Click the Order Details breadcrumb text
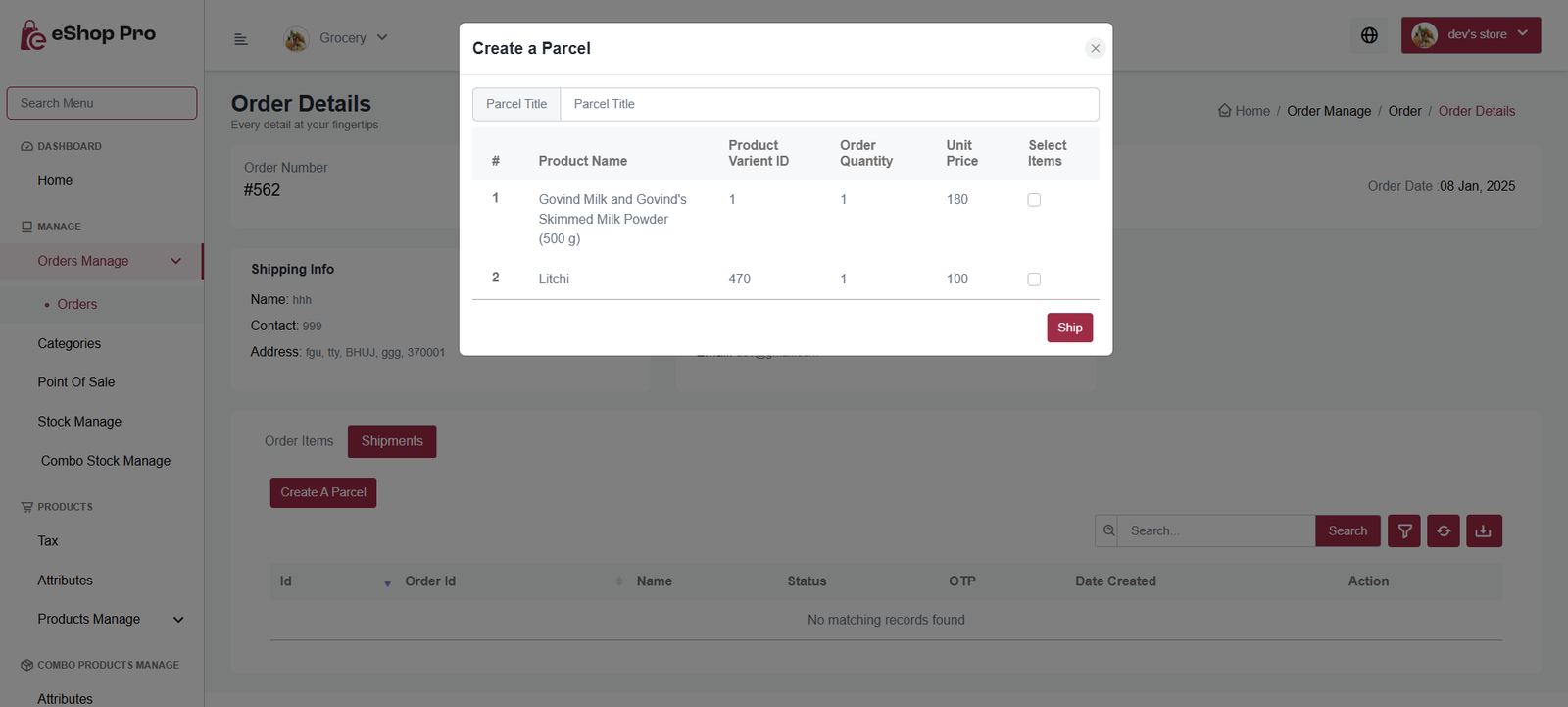This screenshot has width=1568, height=707. 1477,111
